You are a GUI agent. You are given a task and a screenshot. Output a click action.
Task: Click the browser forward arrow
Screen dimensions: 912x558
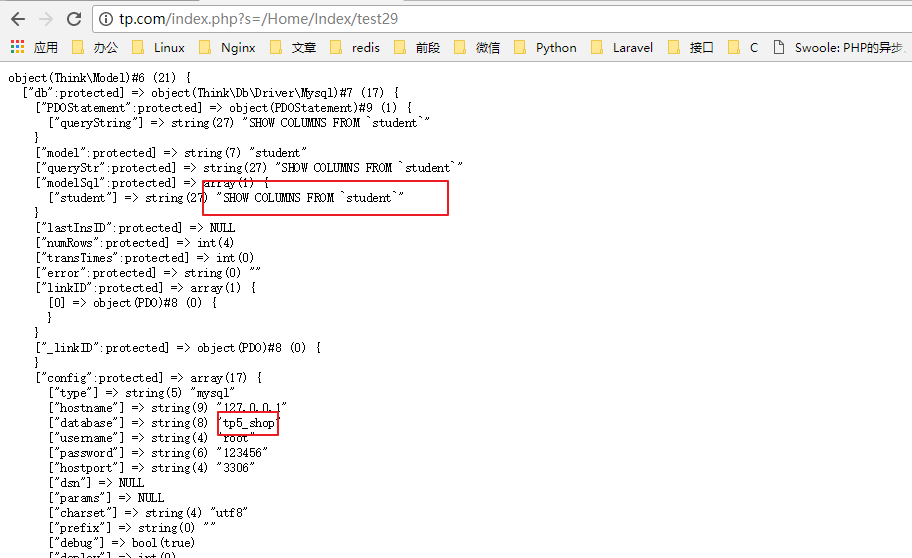point(46,19)
